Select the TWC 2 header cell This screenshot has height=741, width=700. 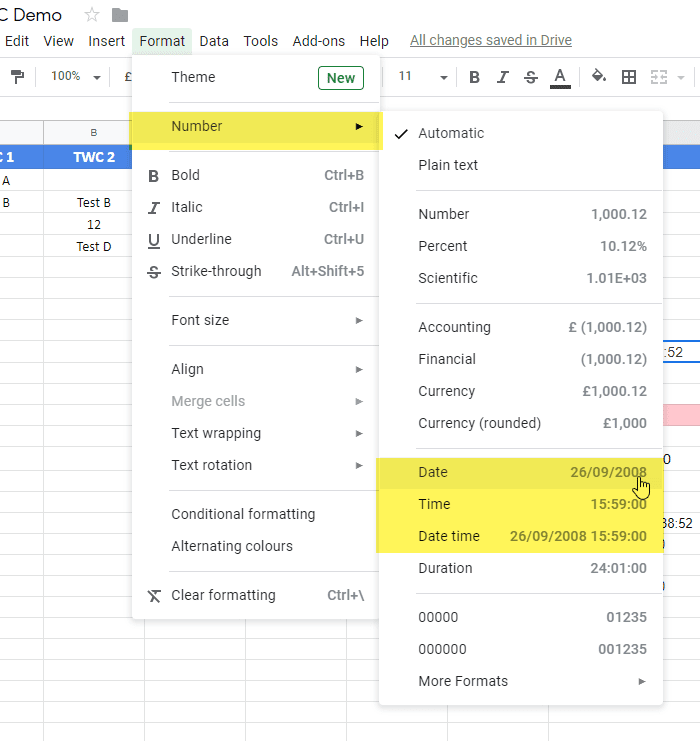pyautogui.click(x=94, y=157)
